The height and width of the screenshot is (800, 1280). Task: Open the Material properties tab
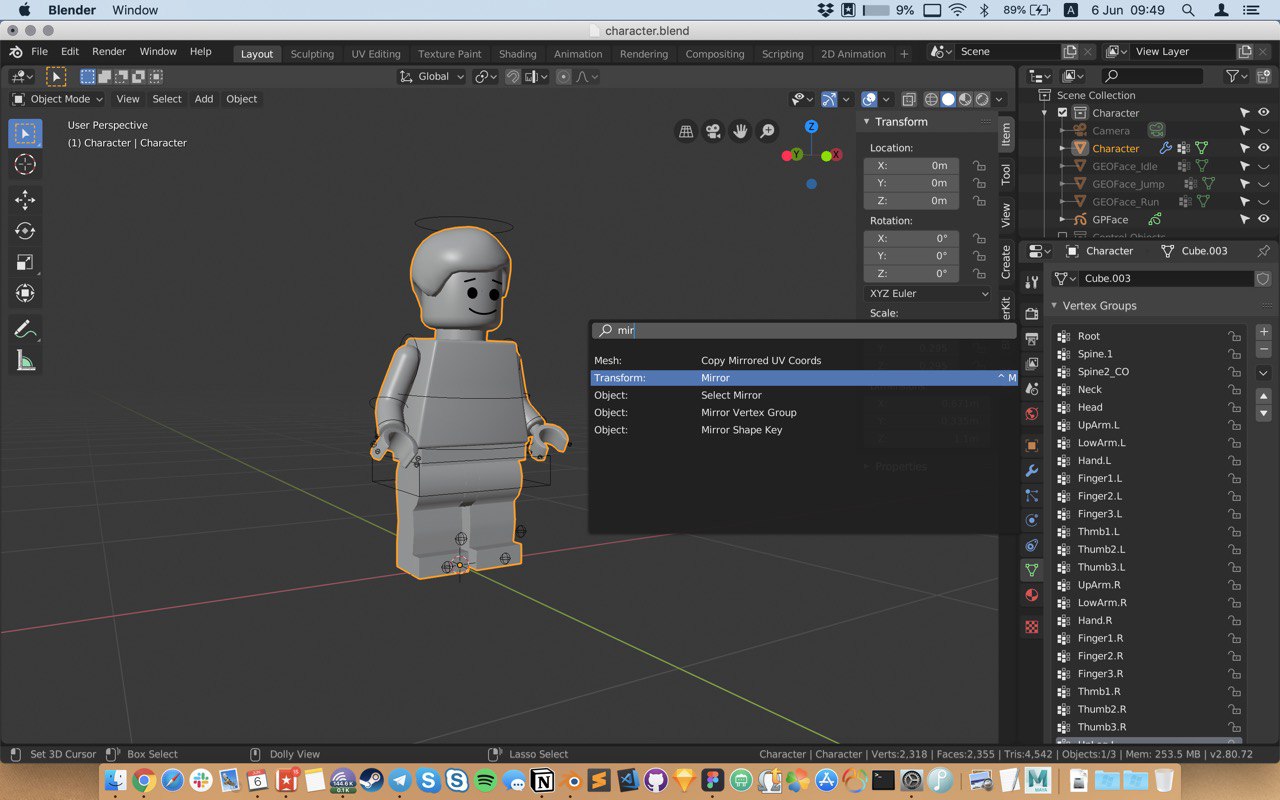[1032, 595]
